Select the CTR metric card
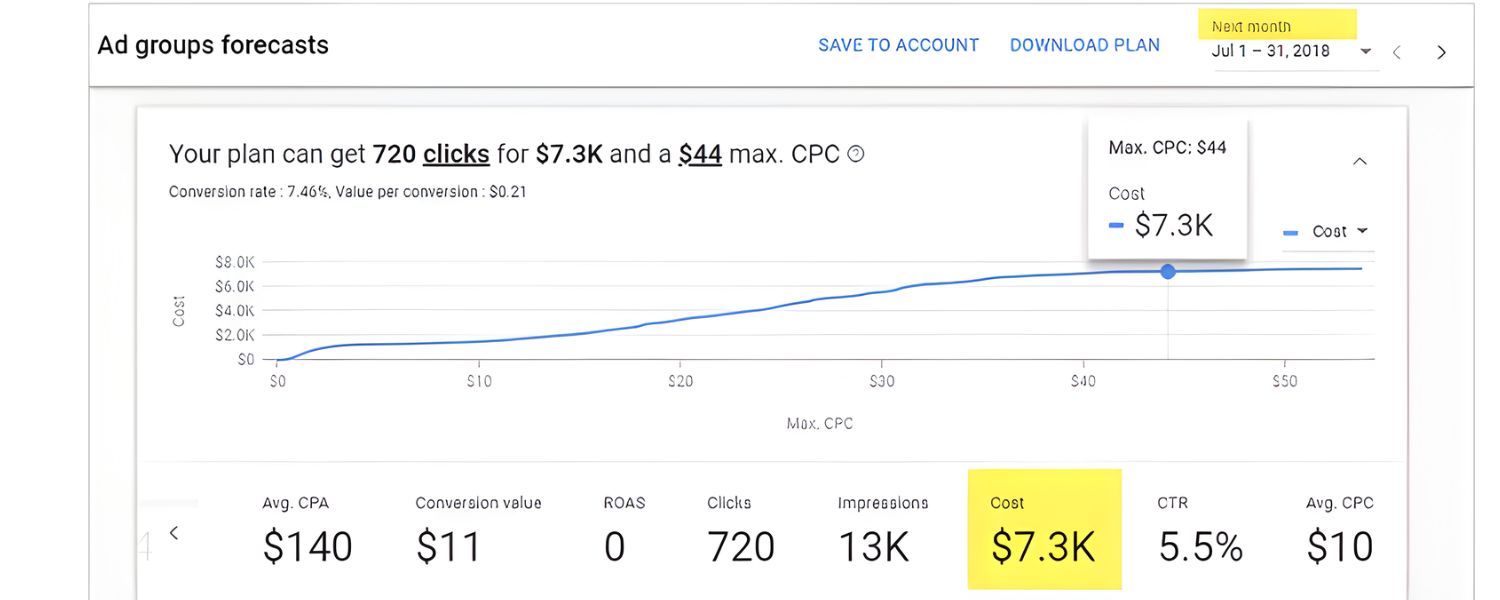Viewport: 1500px width, 600px height. coord(1201,530)
